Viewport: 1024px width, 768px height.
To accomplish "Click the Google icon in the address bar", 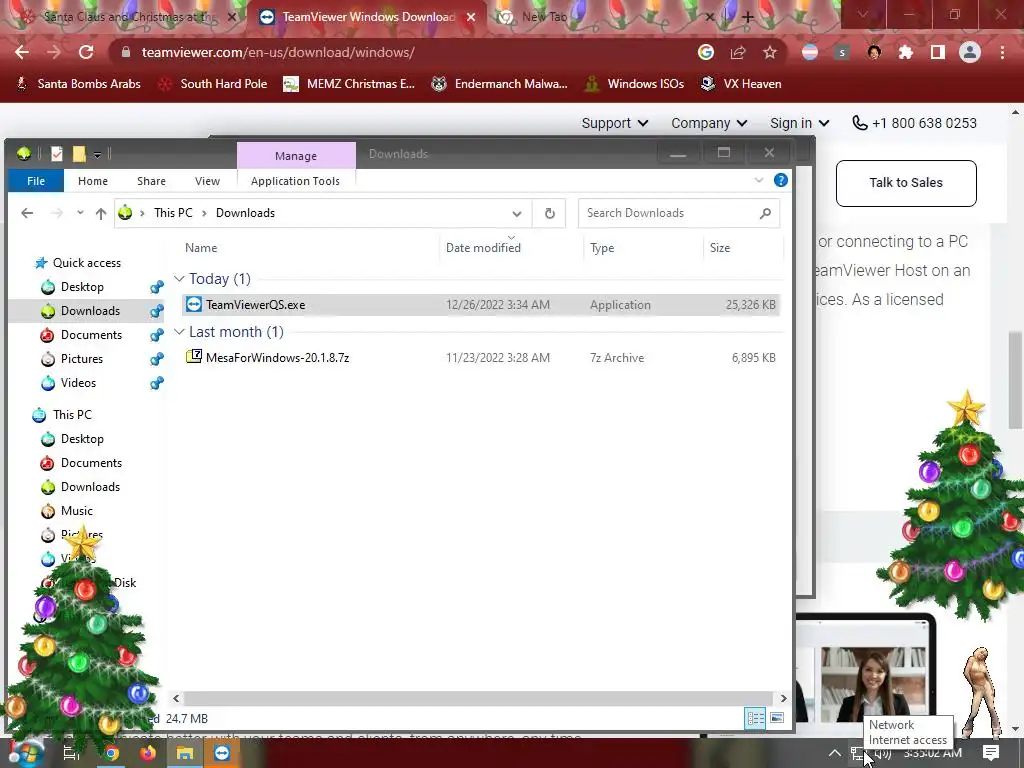I will [x=705, y=52].
